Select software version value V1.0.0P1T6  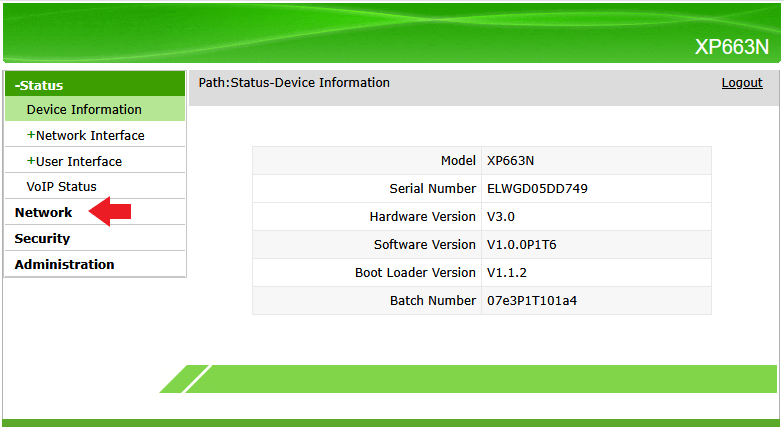[x=522, y=244]
